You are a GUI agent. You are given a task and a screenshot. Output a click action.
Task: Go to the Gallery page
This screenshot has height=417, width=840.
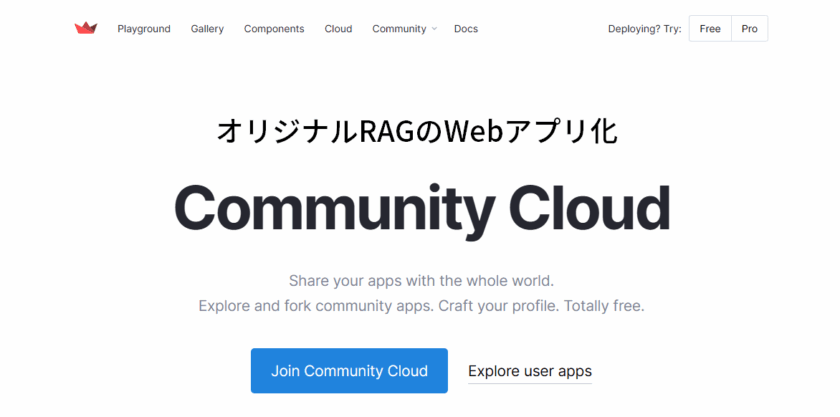[207, 29]
